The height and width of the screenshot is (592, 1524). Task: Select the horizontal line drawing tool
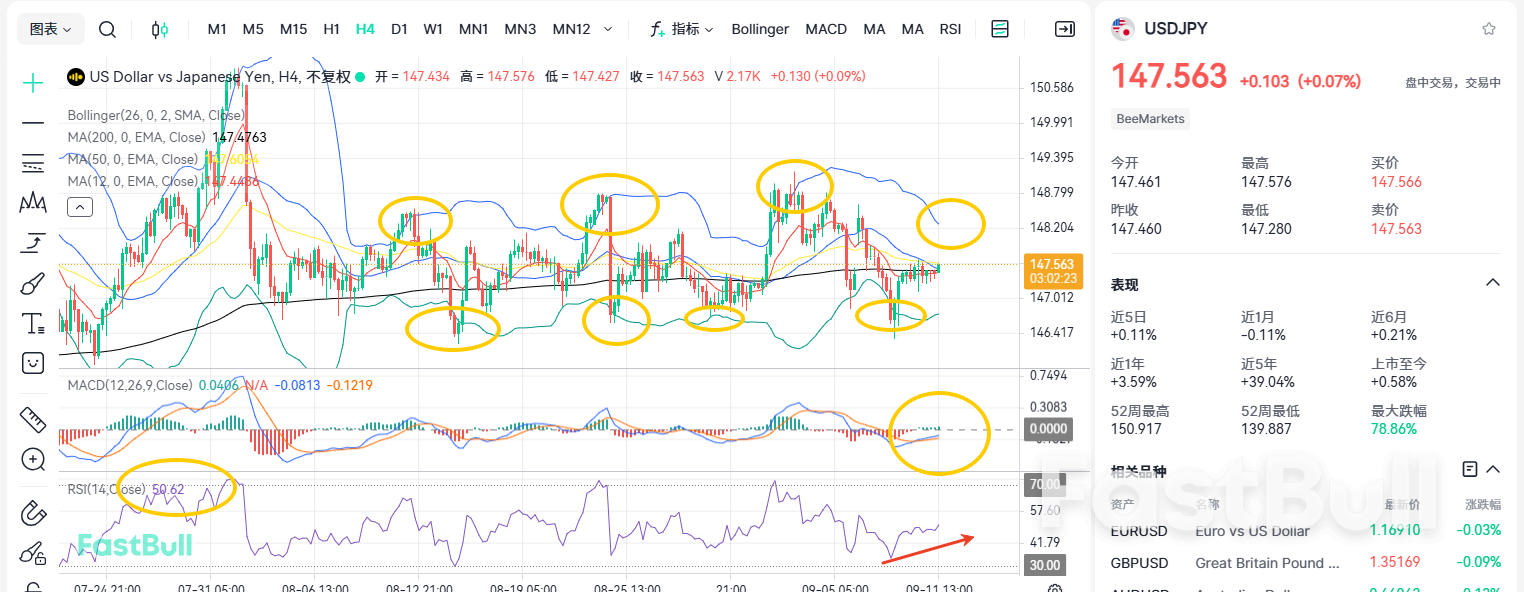tap(33, 123)
